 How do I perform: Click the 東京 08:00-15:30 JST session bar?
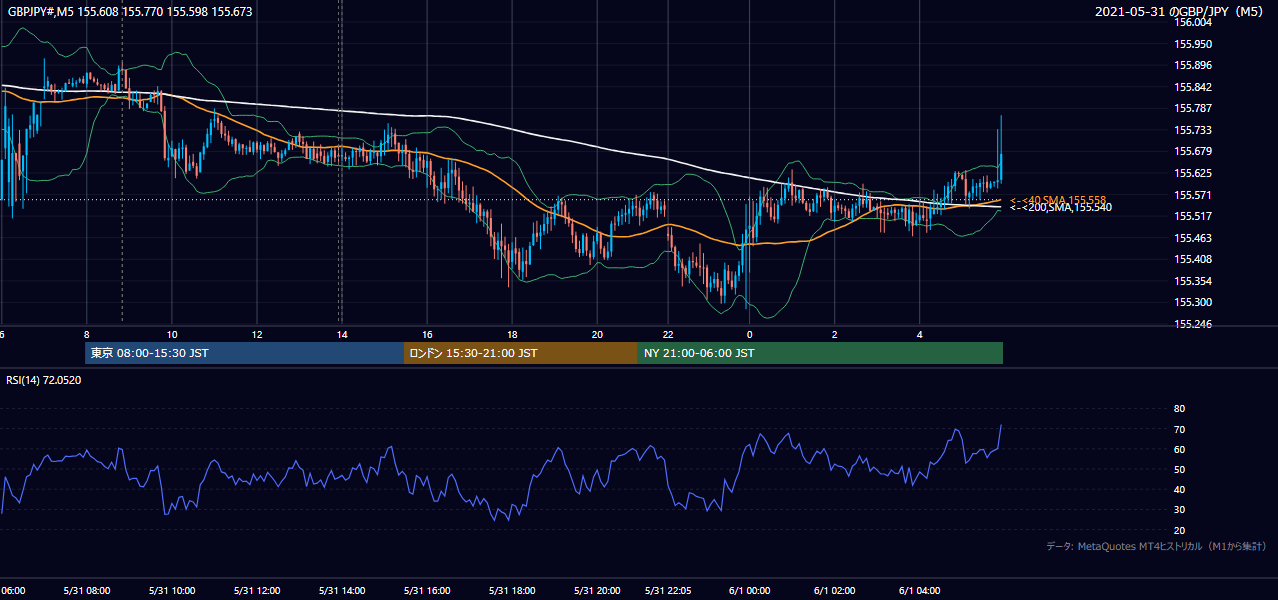tap(244, 353)
